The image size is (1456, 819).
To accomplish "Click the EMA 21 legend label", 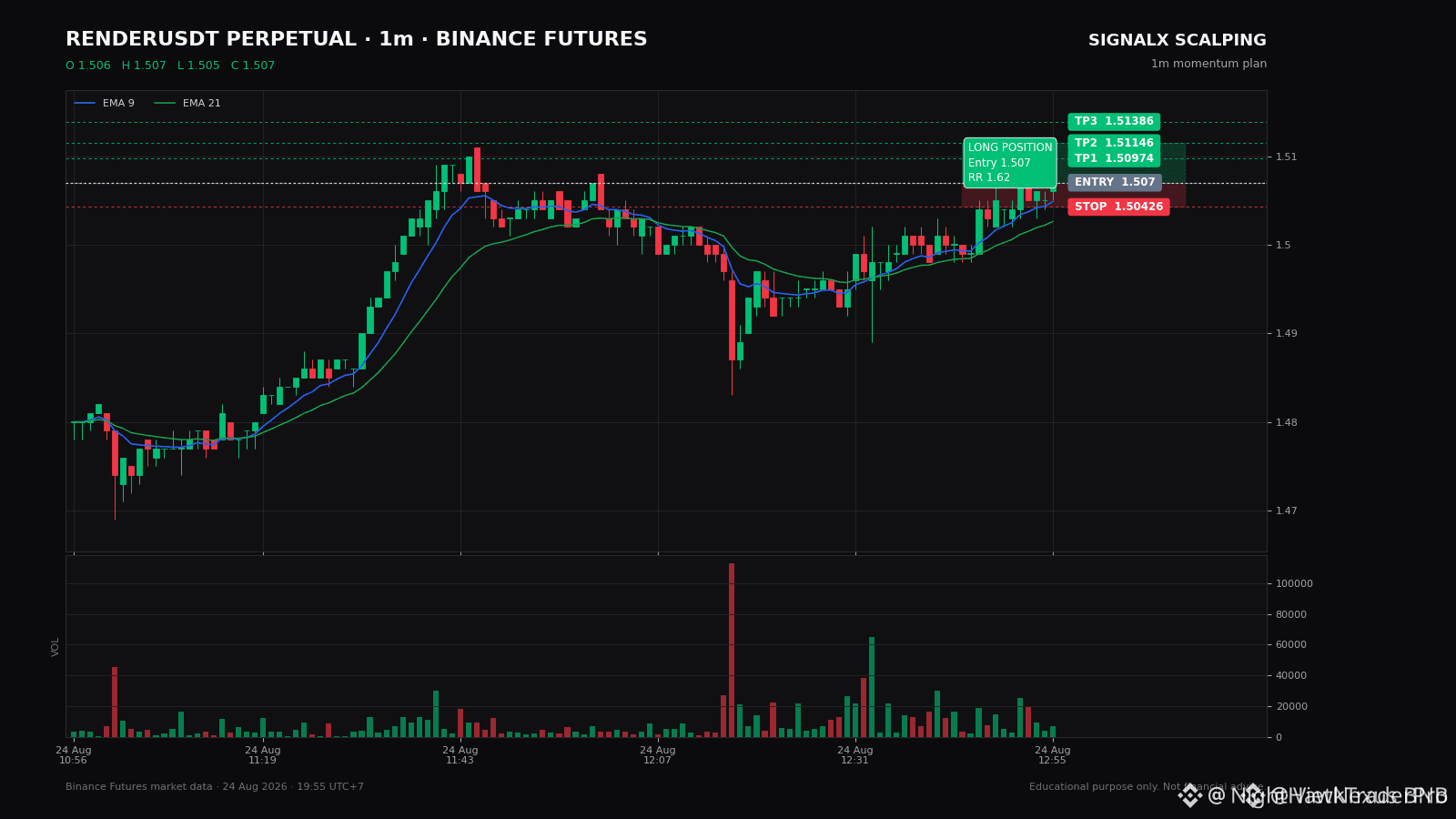I will 202,104.
